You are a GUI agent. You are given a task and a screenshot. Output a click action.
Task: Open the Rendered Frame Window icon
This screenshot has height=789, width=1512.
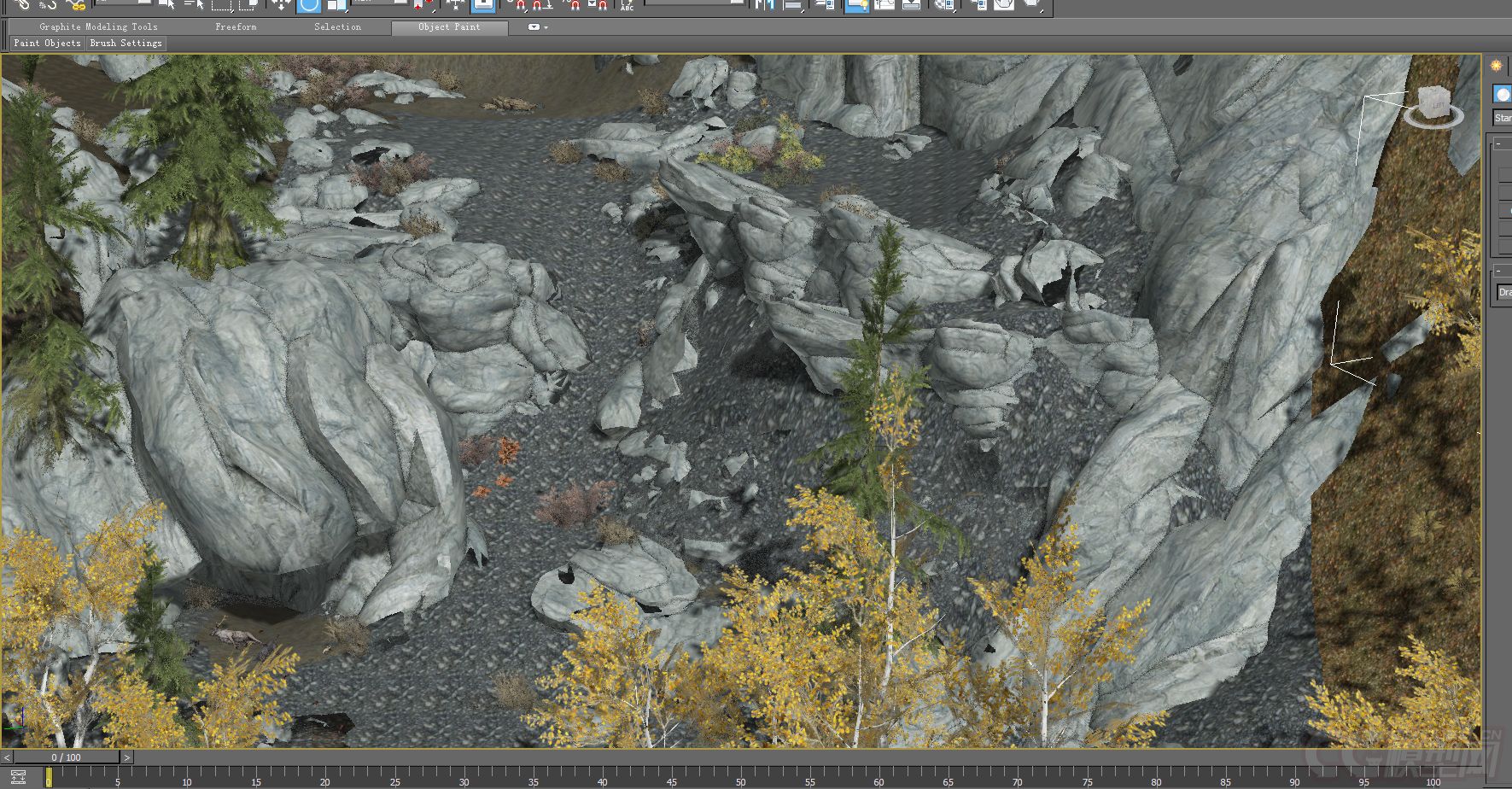1004,4
